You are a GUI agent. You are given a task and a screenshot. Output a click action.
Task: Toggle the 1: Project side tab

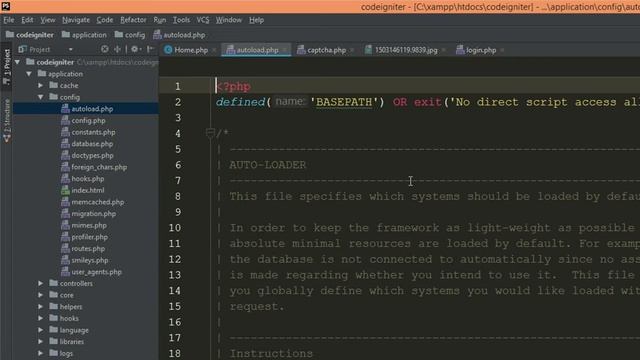[7, 67]
